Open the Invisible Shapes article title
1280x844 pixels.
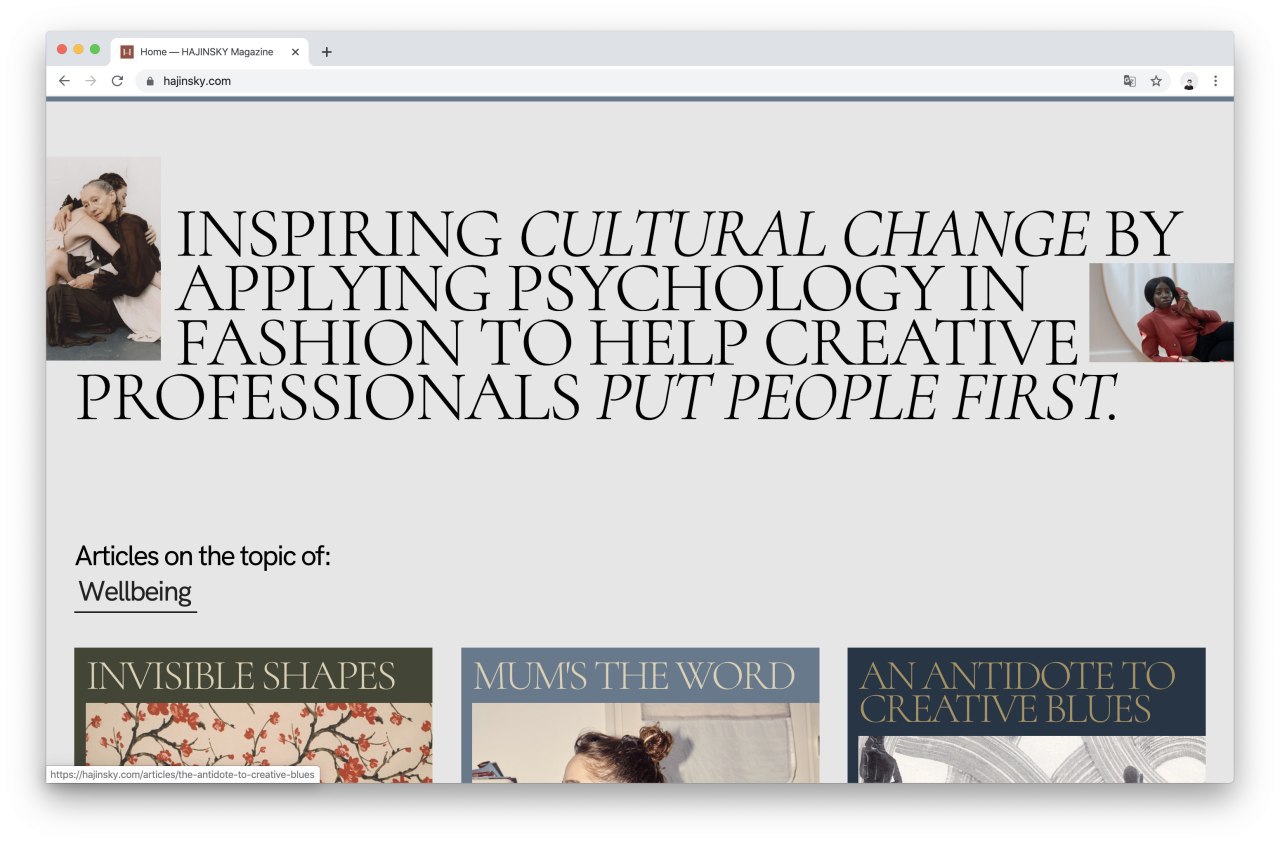(241, 676)
